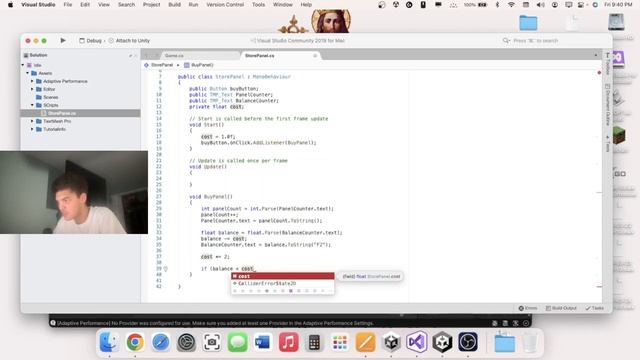Select the Scenes folder
Image resolution: width=640 pixels, height=360 pixels.
[x=47, y=97]
